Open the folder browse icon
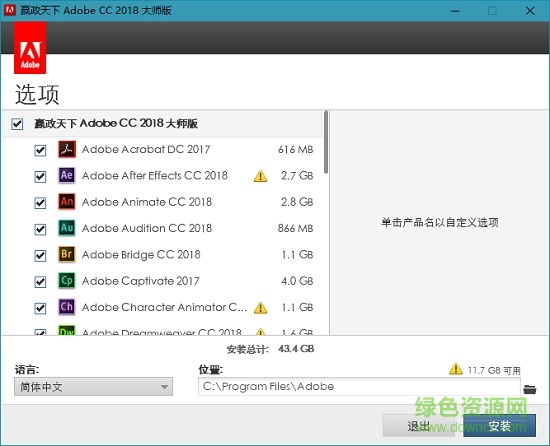The width and height of the screenshot is (550, 446). coord(530,389)
